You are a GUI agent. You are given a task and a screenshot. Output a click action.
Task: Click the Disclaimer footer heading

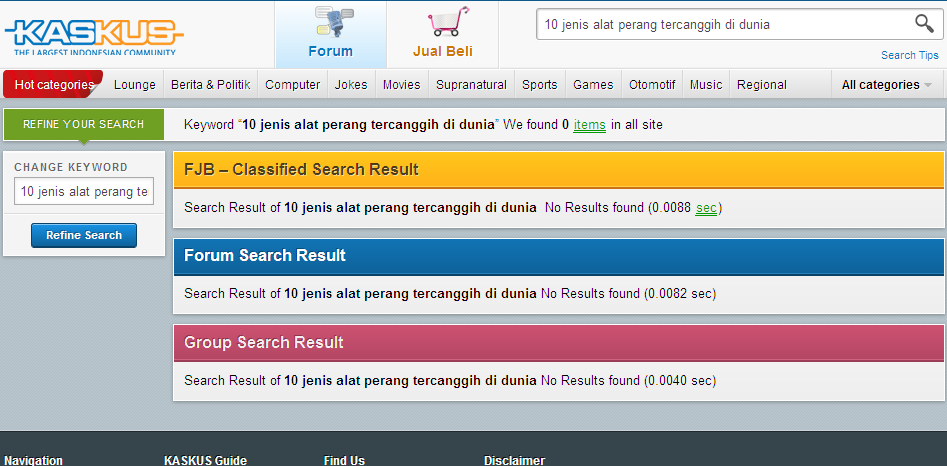coord(515,461)
